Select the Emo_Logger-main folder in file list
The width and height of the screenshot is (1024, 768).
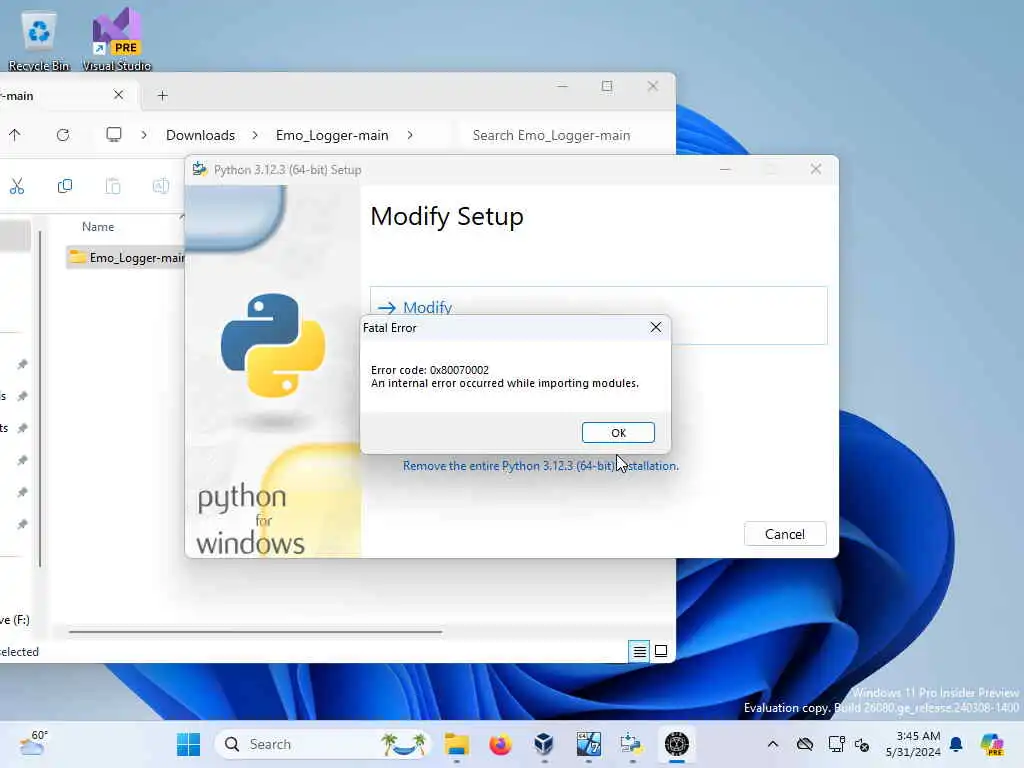(x=127, y=257)
